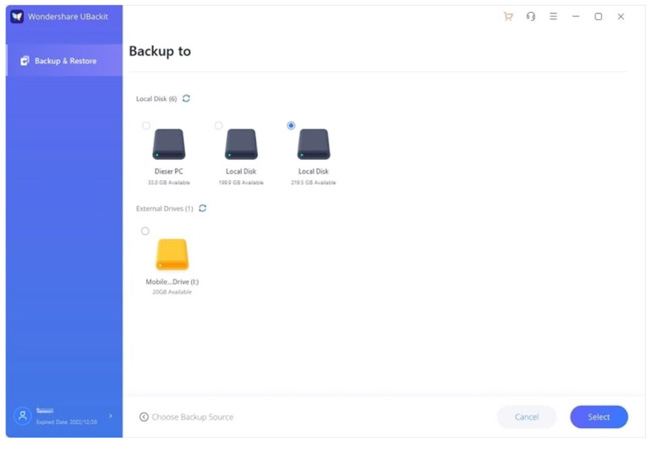This screenshot has height=450, width=650.
Task: Click the 219.5 GB Local Disk icon
Action: tap(313, 145)
